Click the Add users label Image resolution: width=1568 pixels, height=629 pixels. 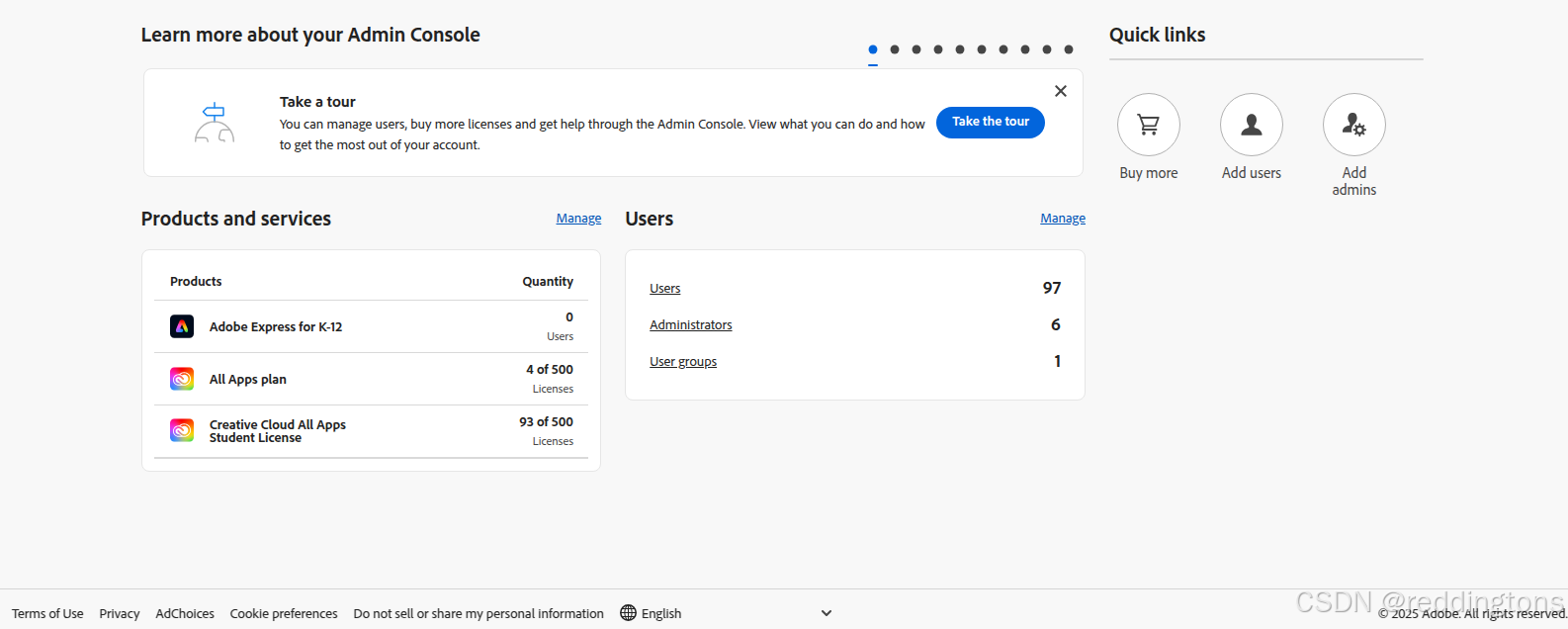point(1252,173)
